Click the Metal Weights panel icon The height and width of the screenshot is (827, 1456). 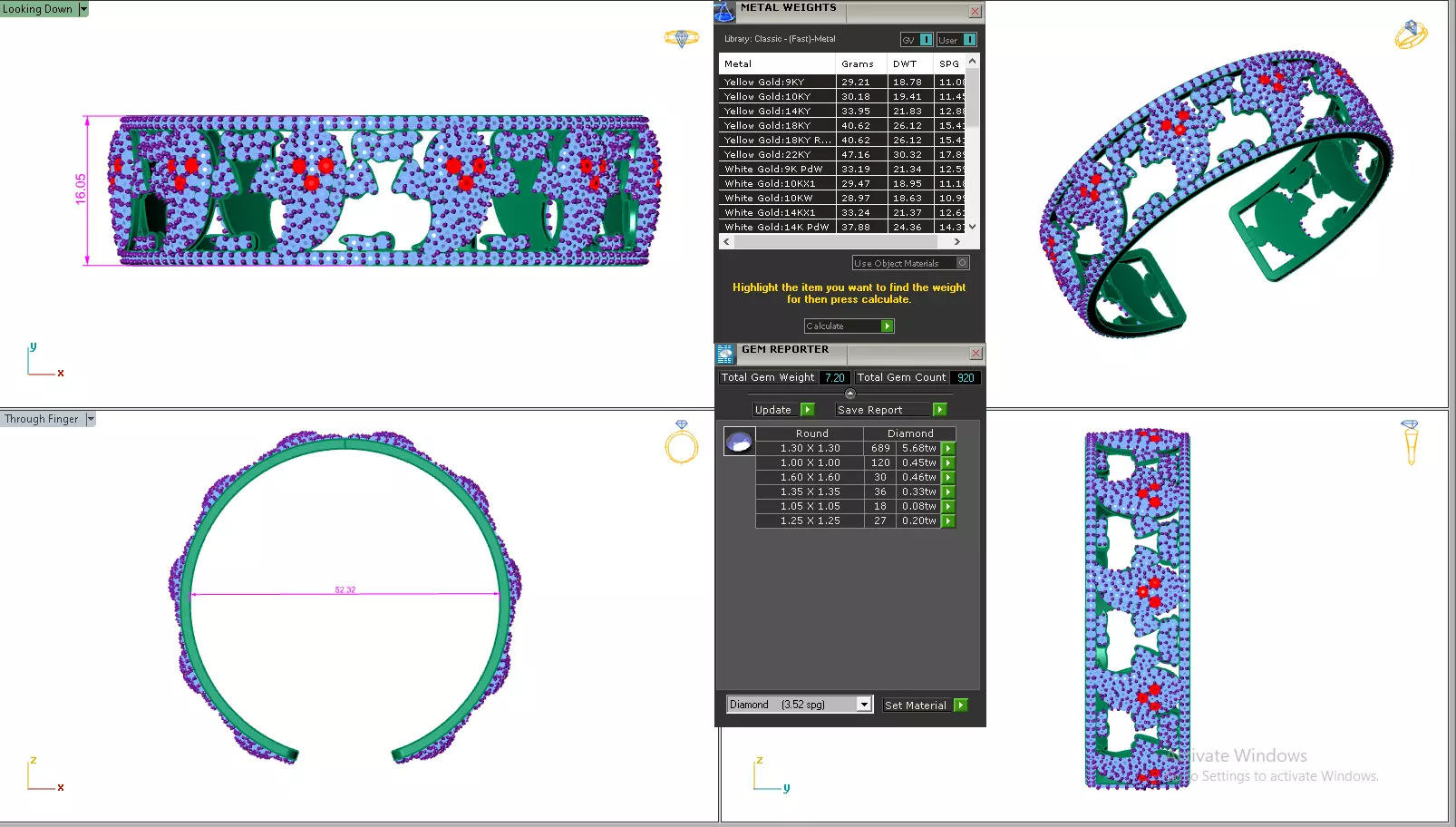click(723, 12)
